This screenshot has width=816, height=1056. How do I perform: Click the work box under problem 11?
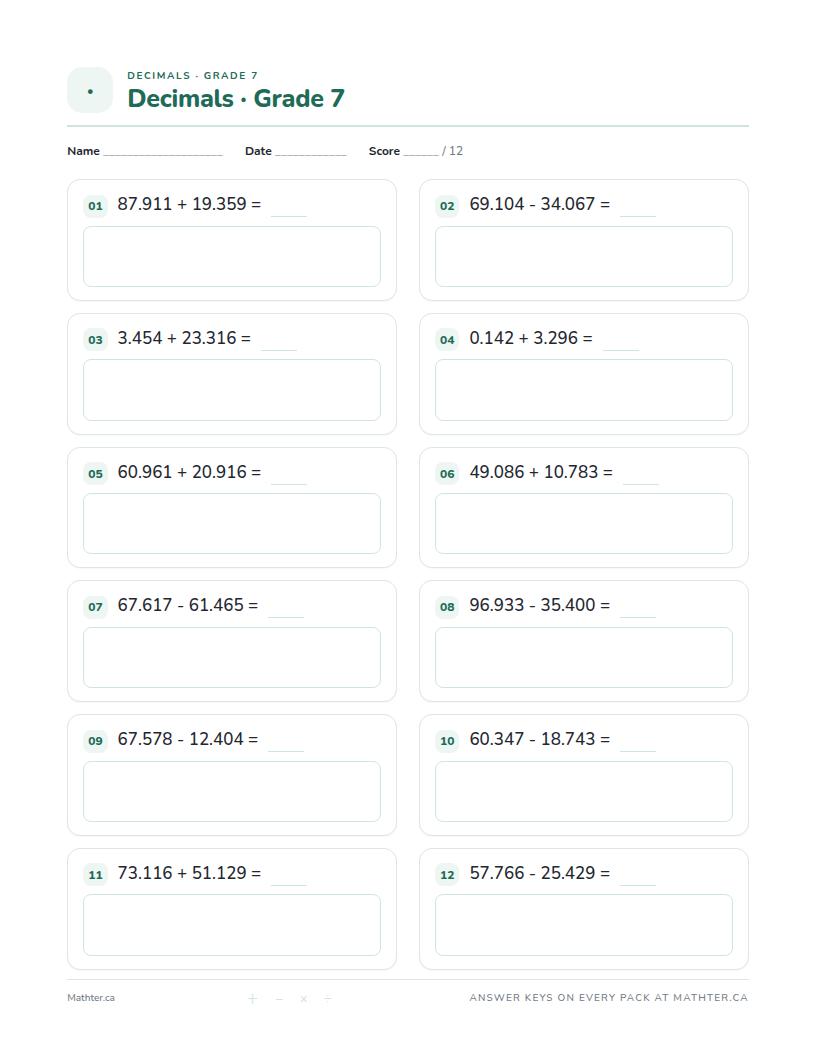232,925
